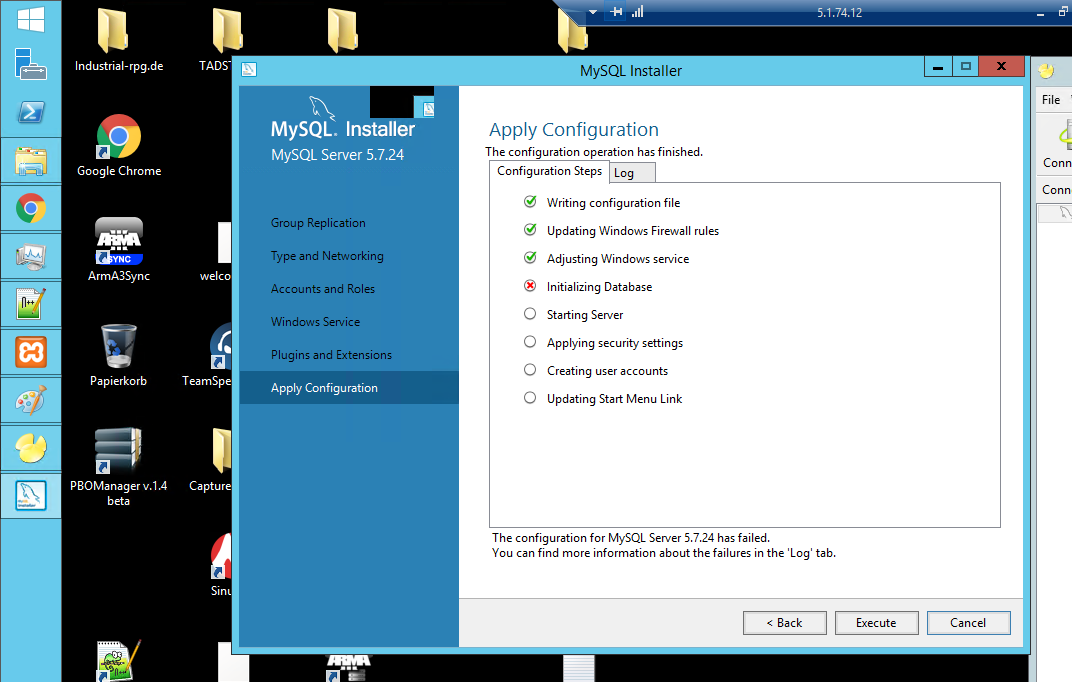Go to Plugins and Extensions step in sidebar
This screenshot has height=682, width=1072.
(x=331, y=355)
